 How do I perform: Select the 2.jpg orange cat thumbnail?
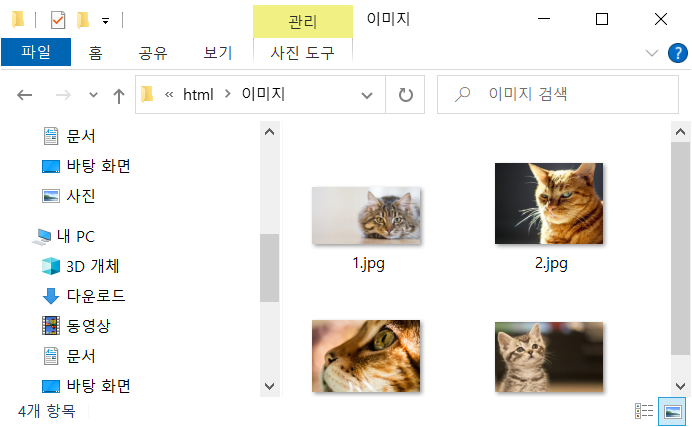point(549,203)
